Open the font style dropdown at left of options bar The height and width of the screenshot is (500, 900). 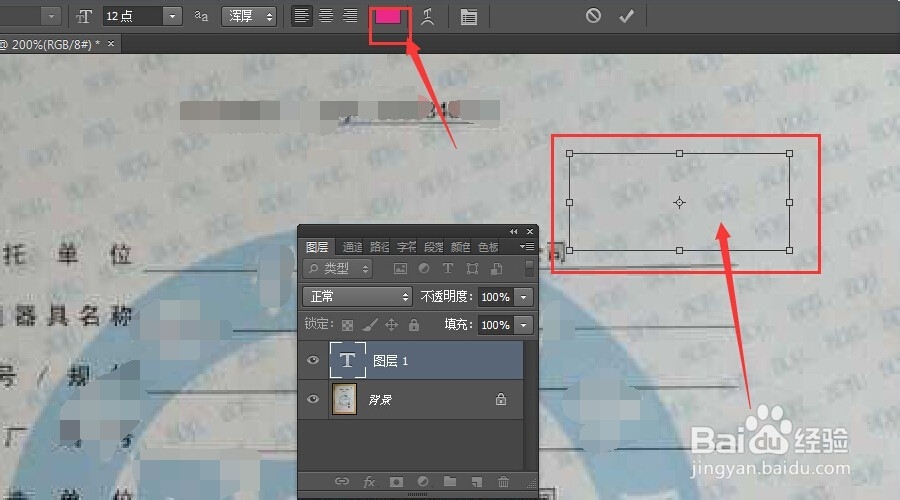[51, 16]
